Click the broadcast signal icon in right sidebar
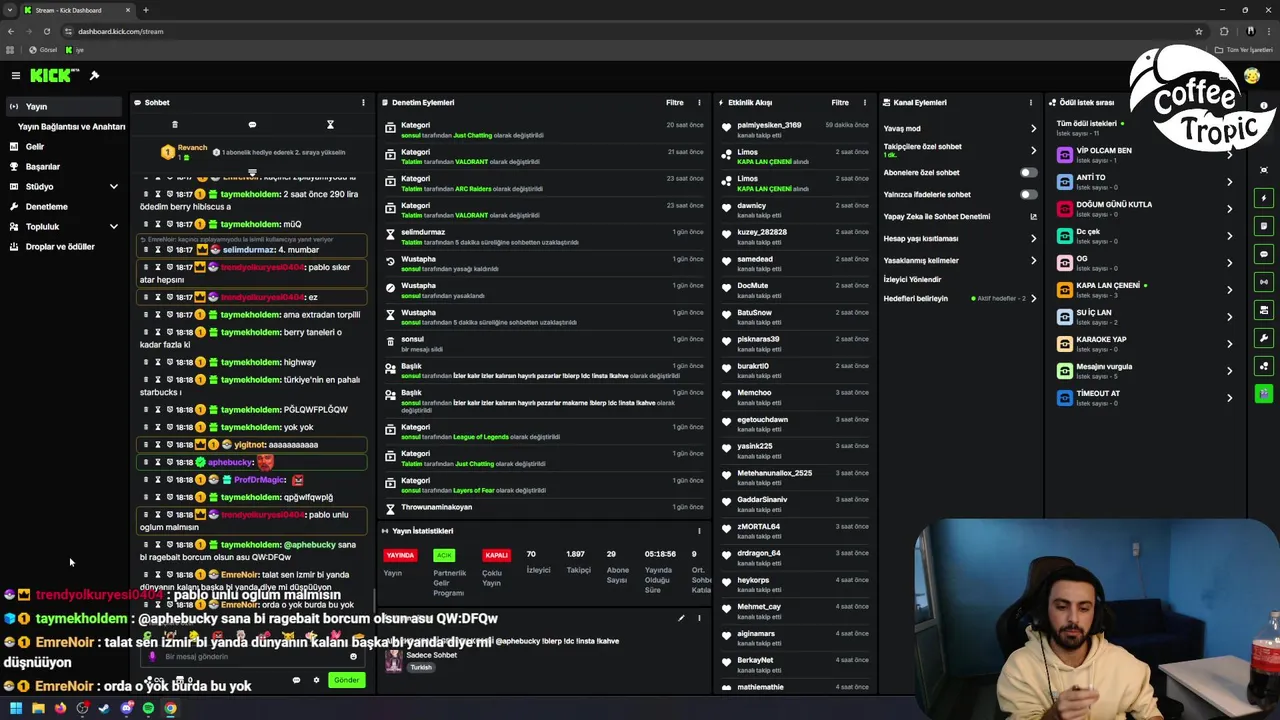 [1264, 282]
